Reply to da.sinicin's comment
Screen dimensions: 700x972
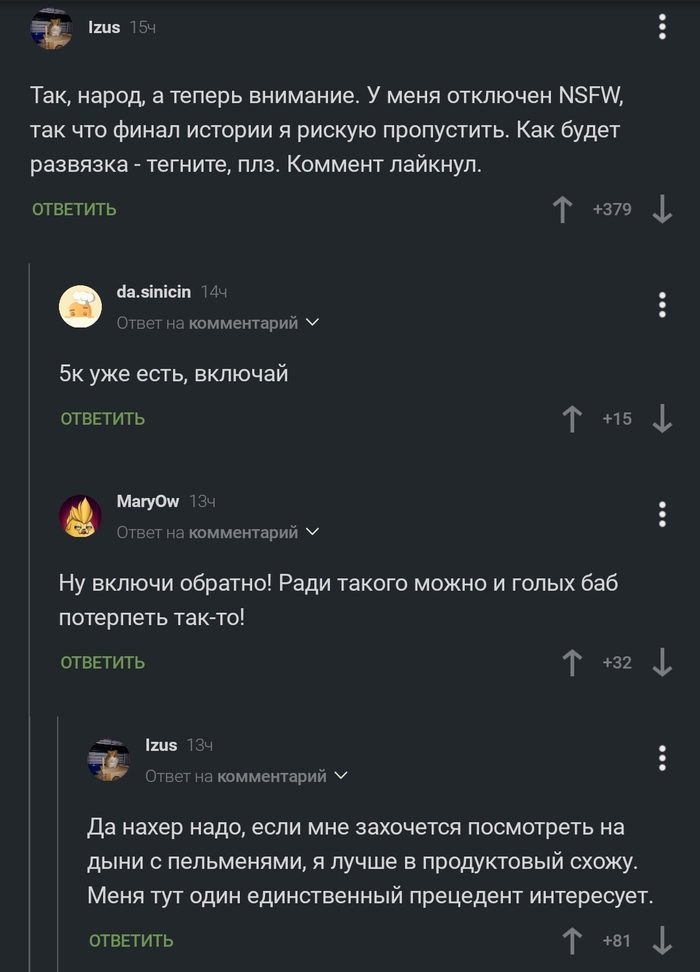[x=102, y=419]
